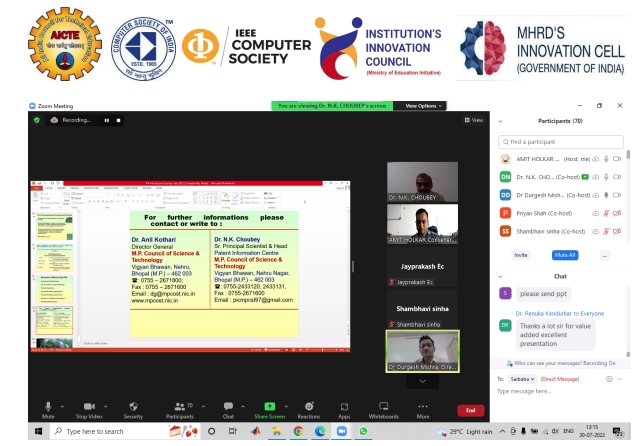This screenshot has width=643, height=446.
Task: Click the green encryption shield icon
Action: coord(37,120)
